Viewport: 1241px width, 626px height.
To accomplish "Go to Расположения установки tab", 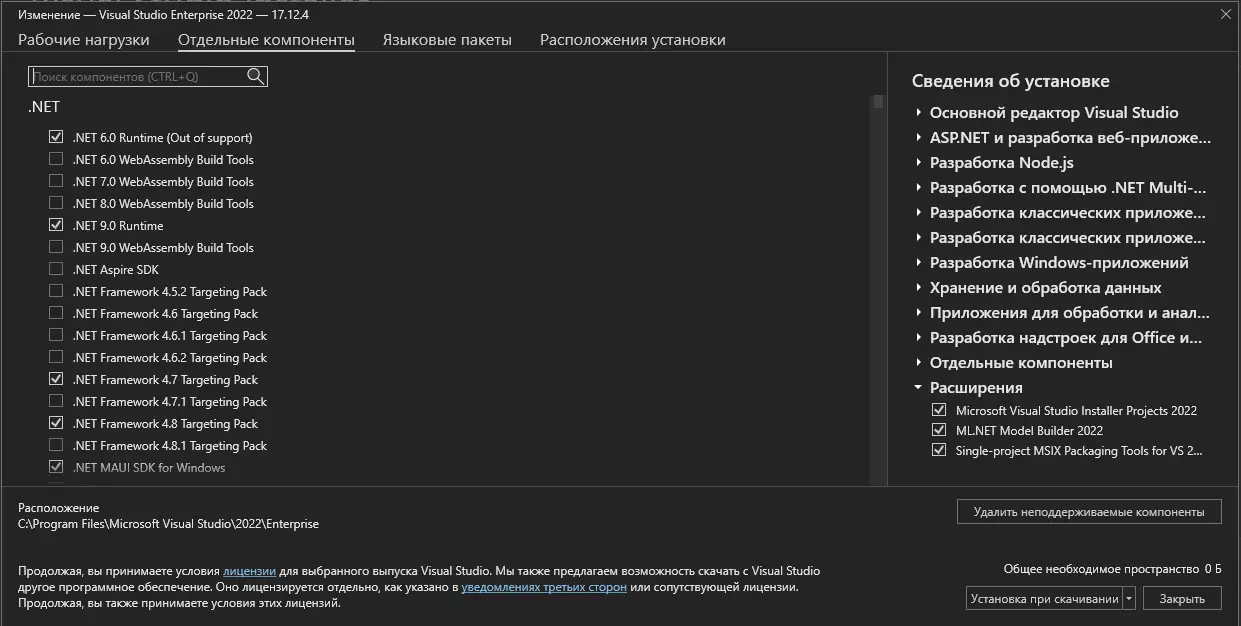I will click(x=632, y=40).
